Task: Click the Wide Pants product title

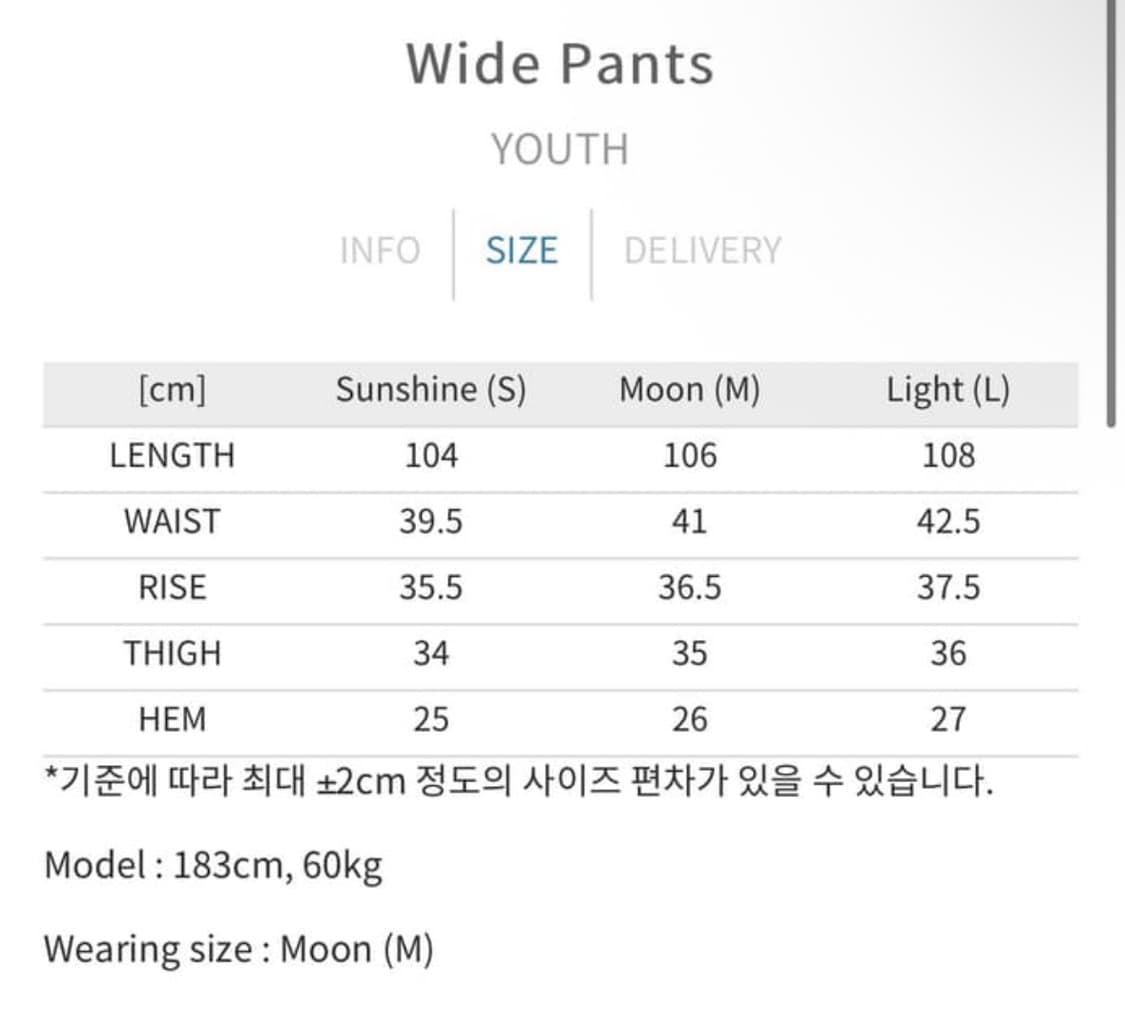Action: [x=560, y=63]
